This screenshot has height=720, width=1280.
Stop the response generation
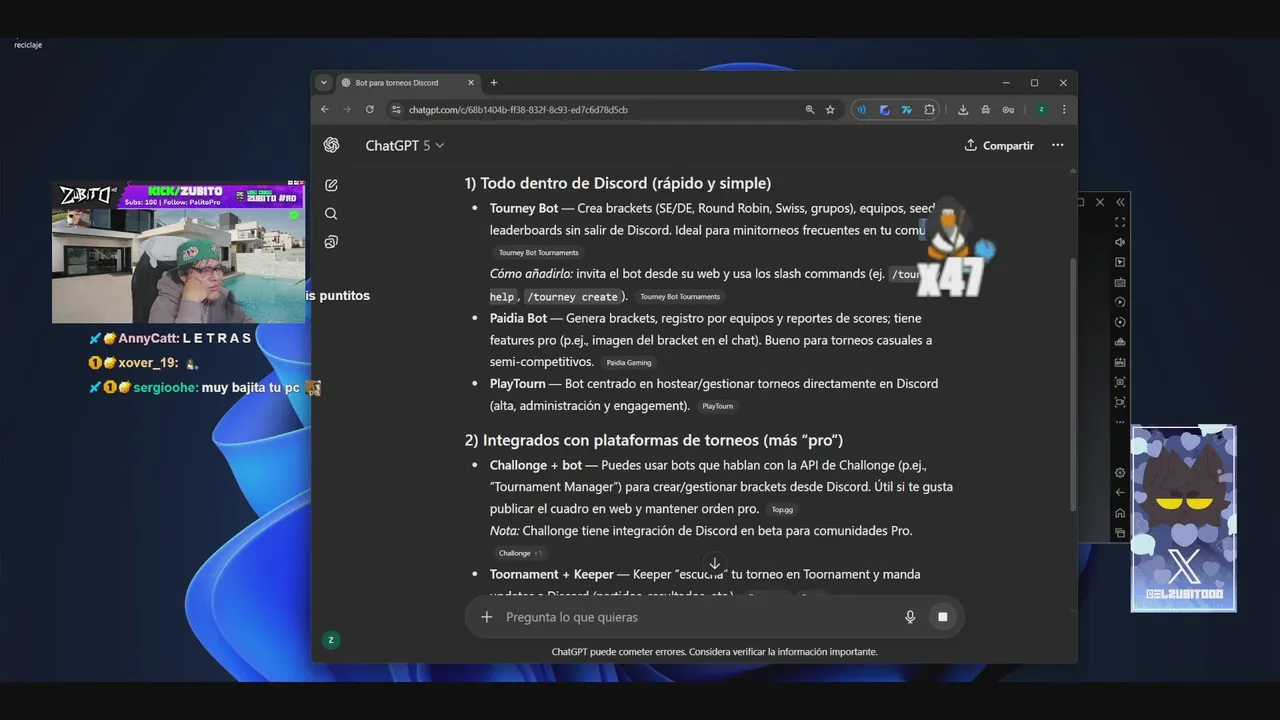coord(942,617)
